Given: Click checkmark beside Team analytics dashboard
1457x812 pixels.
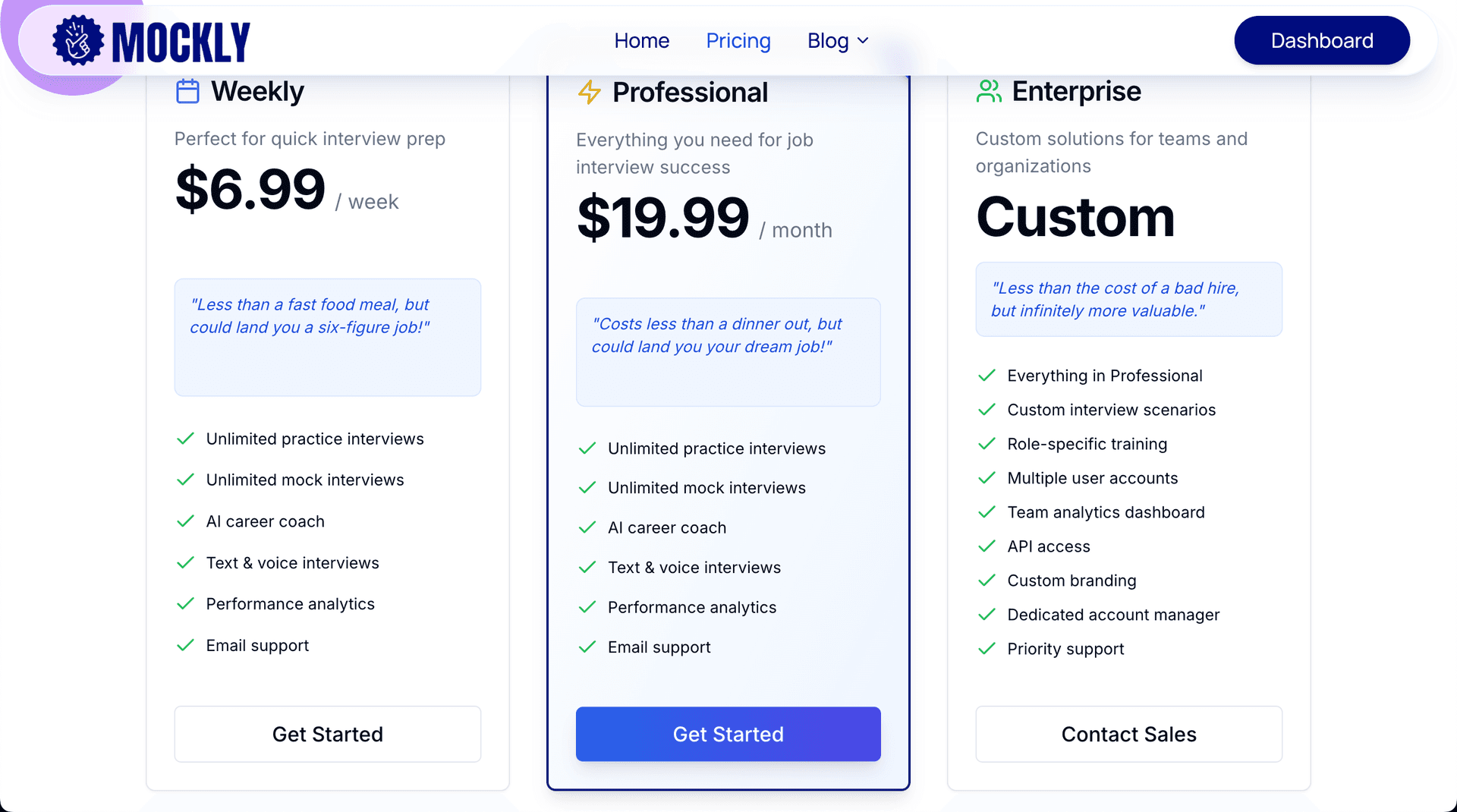Looking at the screenshot, I should 987,512.
